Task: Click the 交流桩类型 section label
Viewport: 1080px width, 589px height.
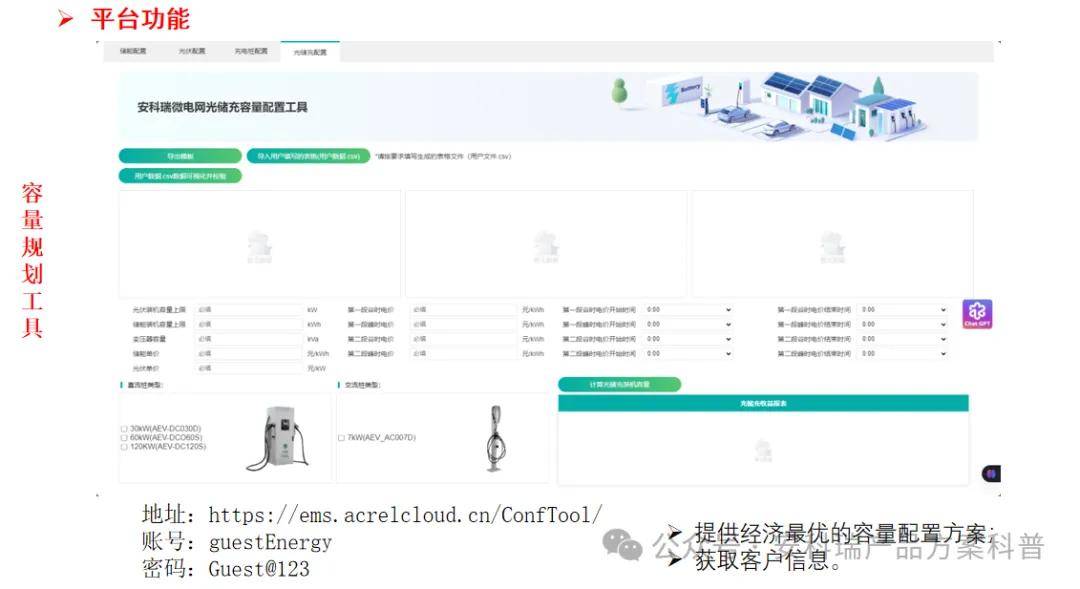Action: (362, 384)
